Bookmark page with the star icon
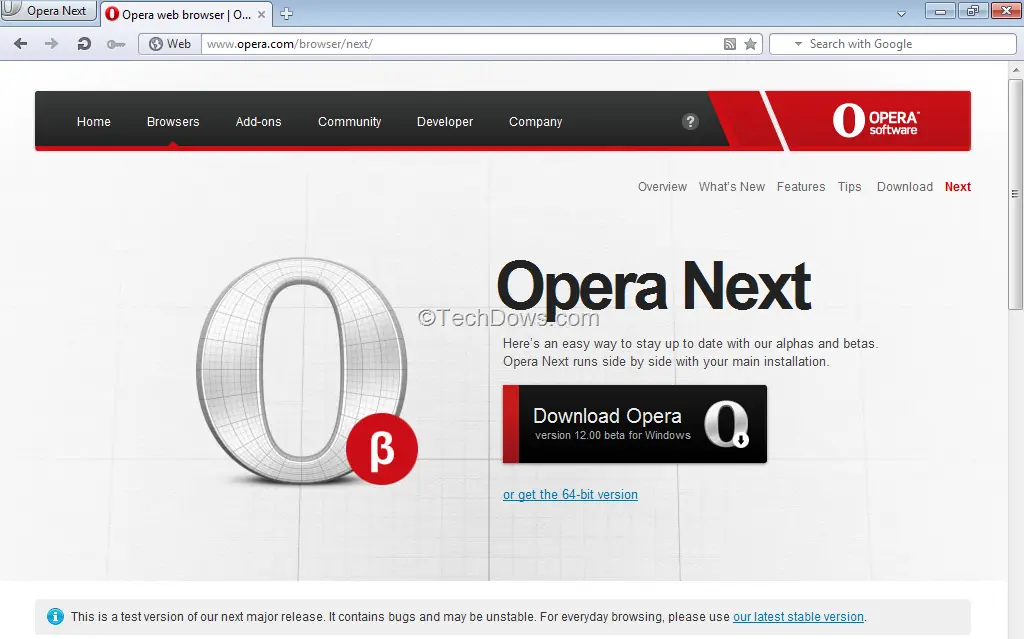Screen dimensions: 1024x639 pyautogui.click(x=750, y=44)
